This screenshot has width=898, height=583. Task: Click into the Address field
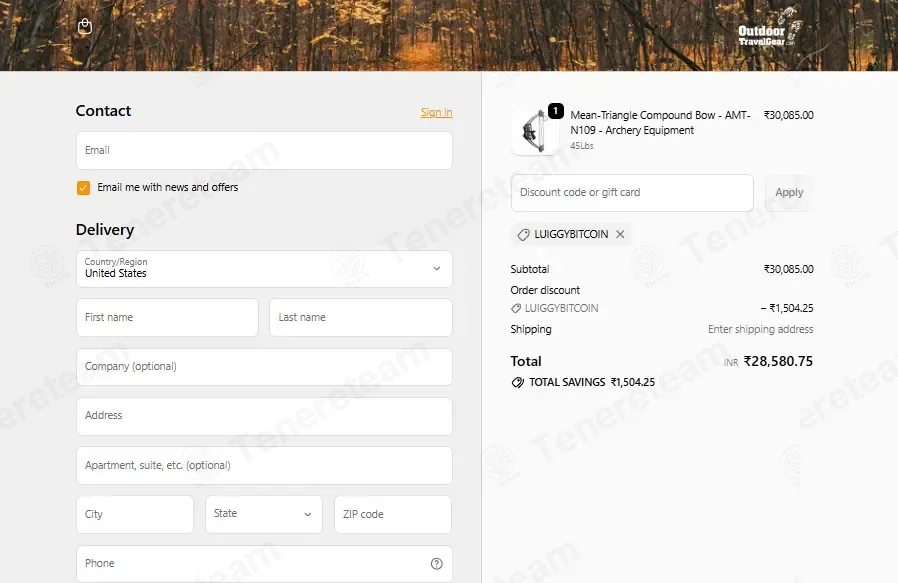(x=264, y=416)
